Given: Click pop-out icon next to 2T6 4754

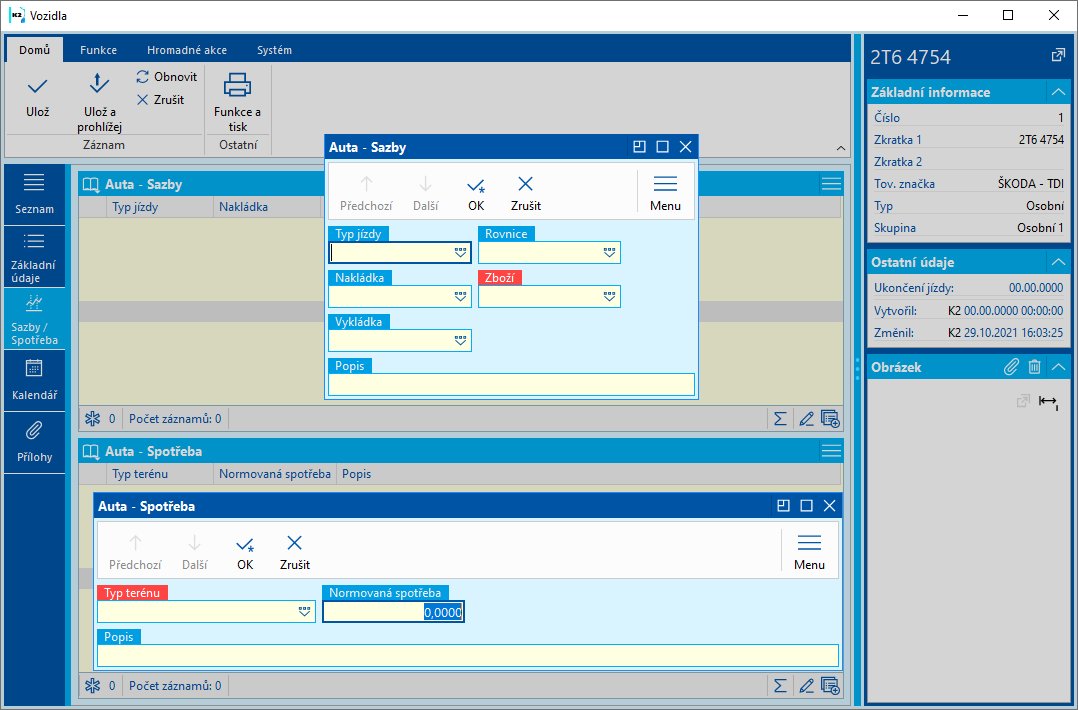Looking at the screenshot, I should 1058,56.
